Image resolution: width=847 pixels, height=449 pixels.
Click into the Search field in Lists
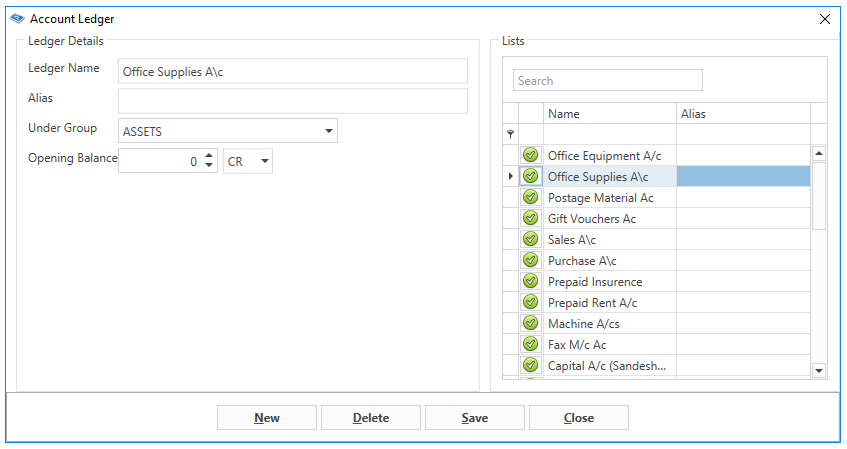click(x=608, y=81)
